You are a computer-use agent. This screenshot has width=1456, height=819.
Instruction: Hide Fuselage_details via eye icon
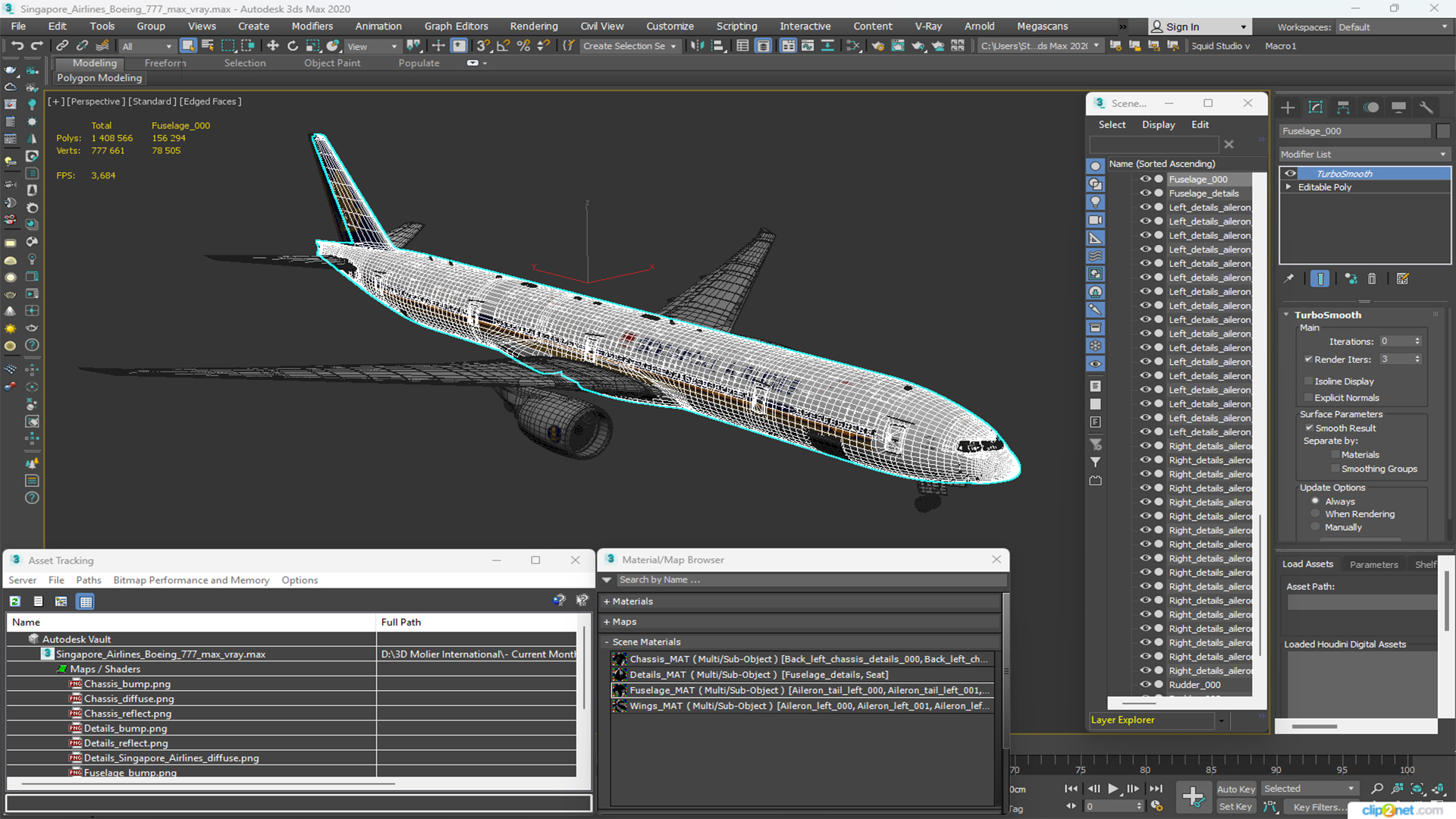1145,193
